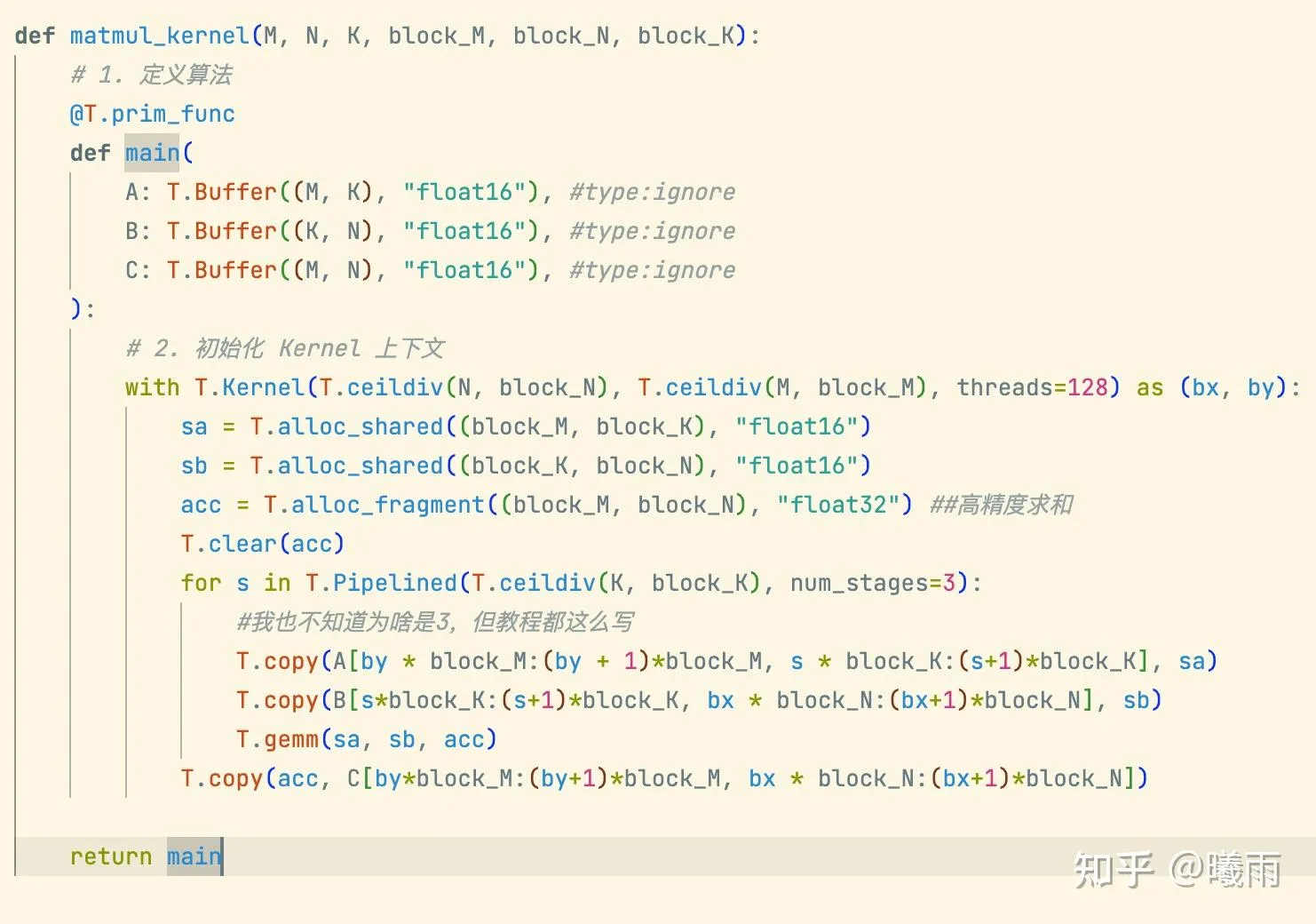This screenshot has height=924, width=1316.
Task: Click '#type:ignore' on the 'B:' line
Action: pyautogui.click(x=652, y=231)
